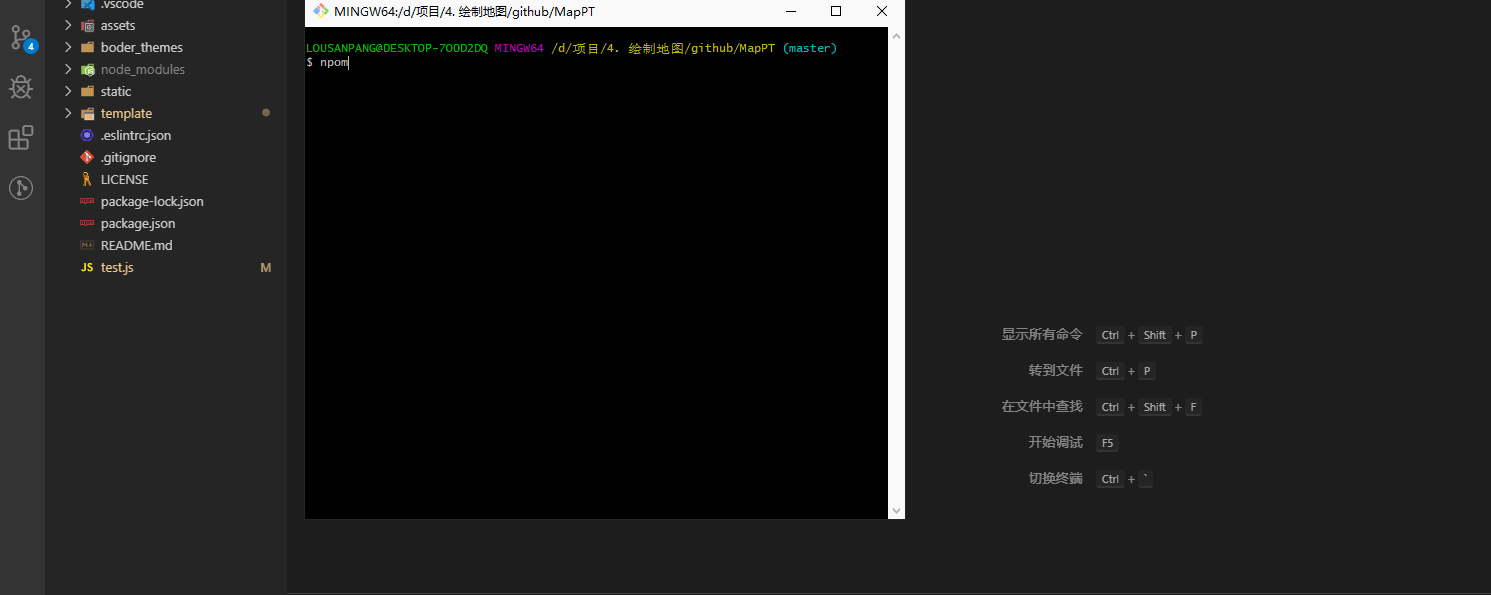The height and width of the screenshot is (595, 1491).
Task: Click the LICENSE file icon
Action: coord(87,179)
